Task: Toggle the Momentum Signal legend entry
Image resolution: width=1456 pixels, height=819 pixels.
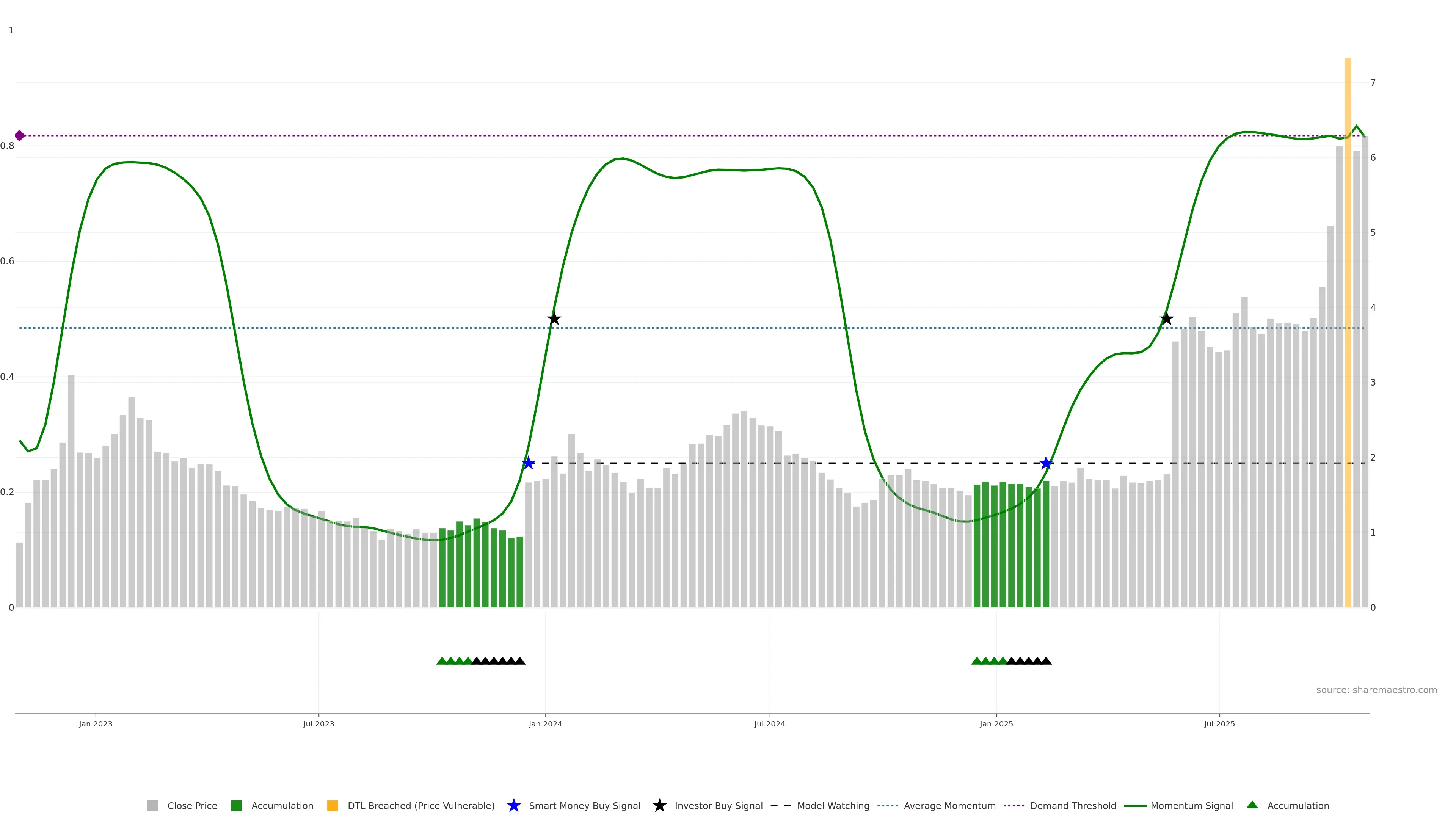Action: 1191,805
